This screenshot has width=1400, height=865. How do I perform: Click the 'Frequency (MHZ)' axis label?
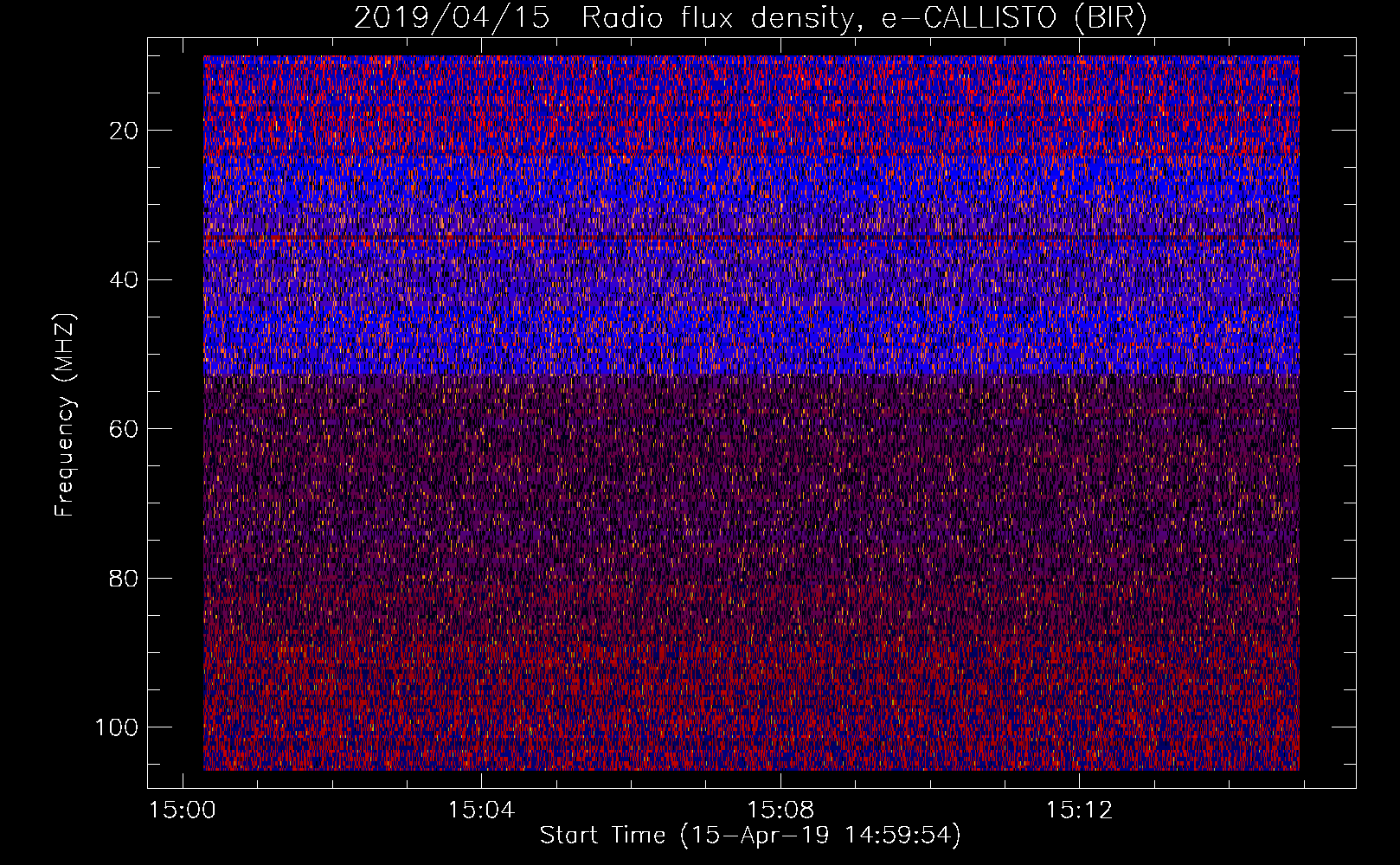(x=65, y=415)
